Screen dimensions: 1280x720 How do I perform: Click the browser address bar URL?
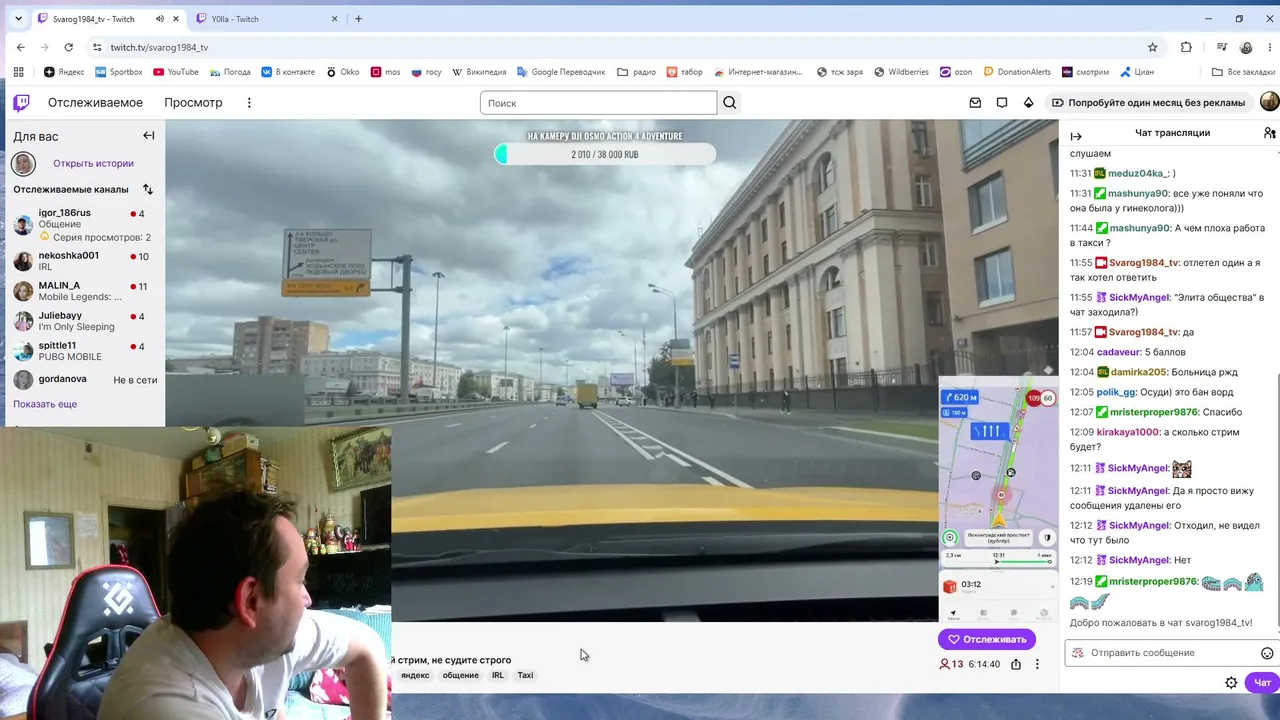pyautogui.click(x=159, y=47)
